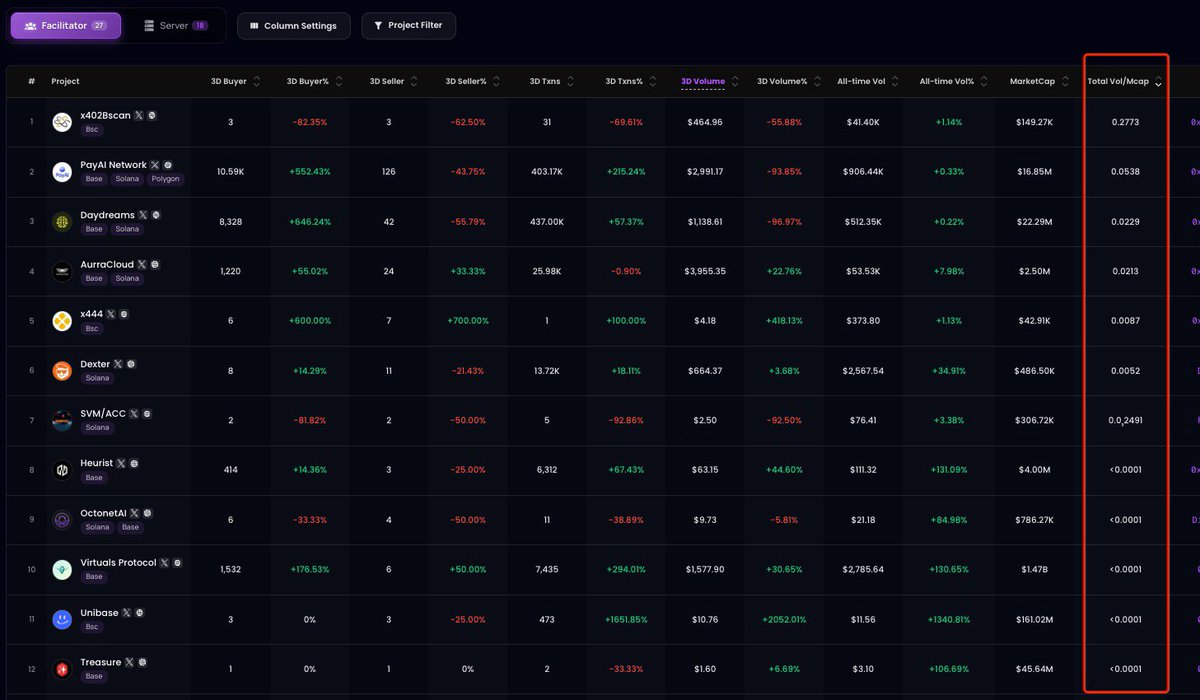
Task: Open PayAI Network's website globe icon
Action: click(x=168, y=165)
